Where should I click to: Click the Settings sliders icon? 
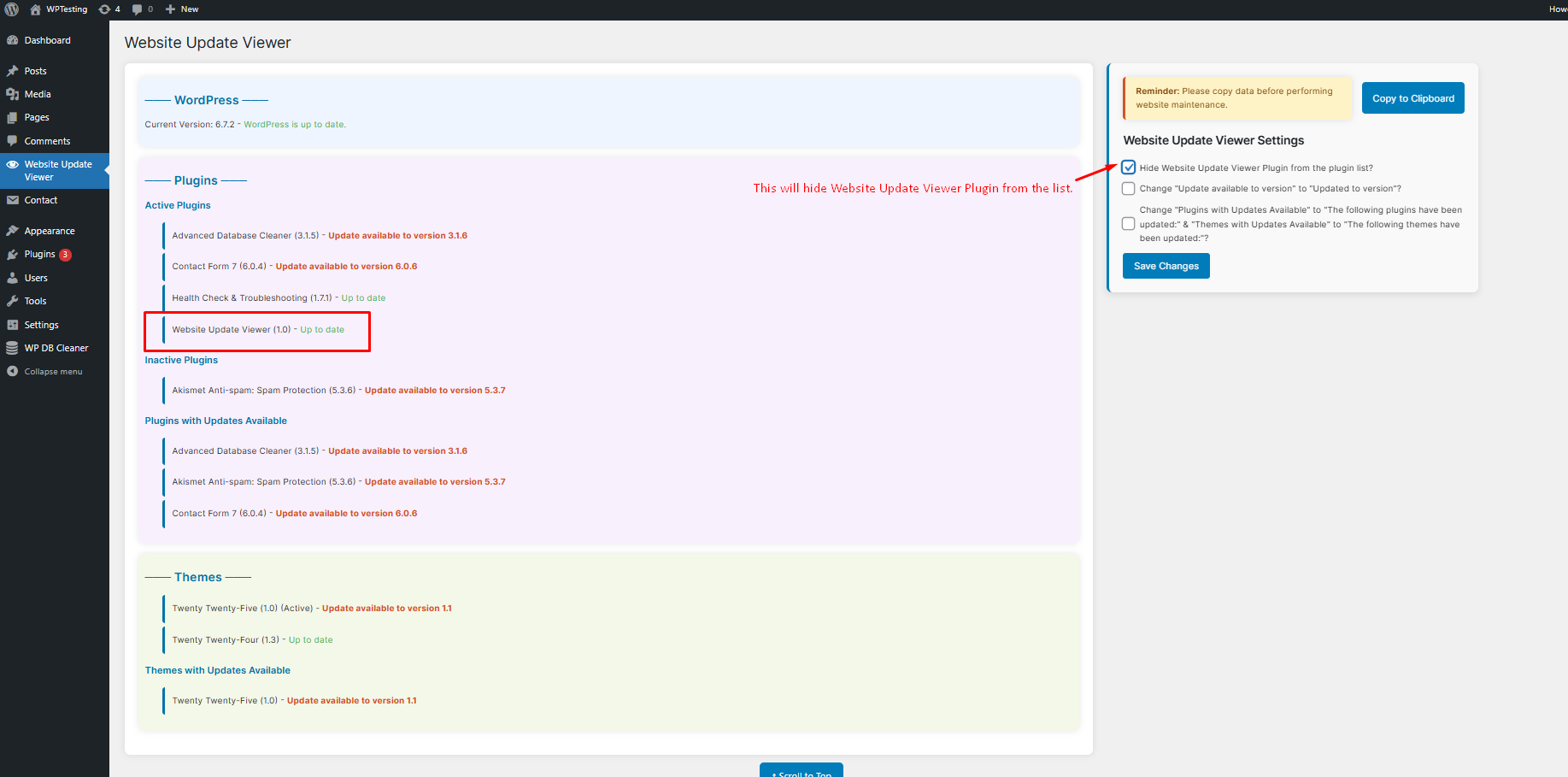(13, 325)
